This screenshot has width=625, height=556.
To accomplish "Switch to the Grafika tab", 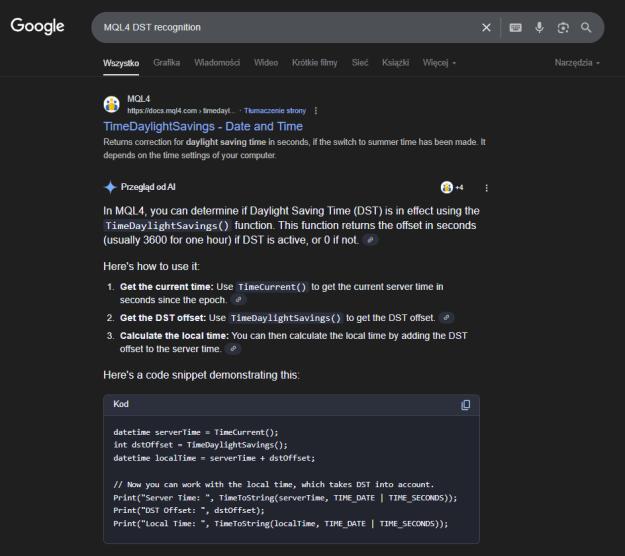I will pos(167,63).
